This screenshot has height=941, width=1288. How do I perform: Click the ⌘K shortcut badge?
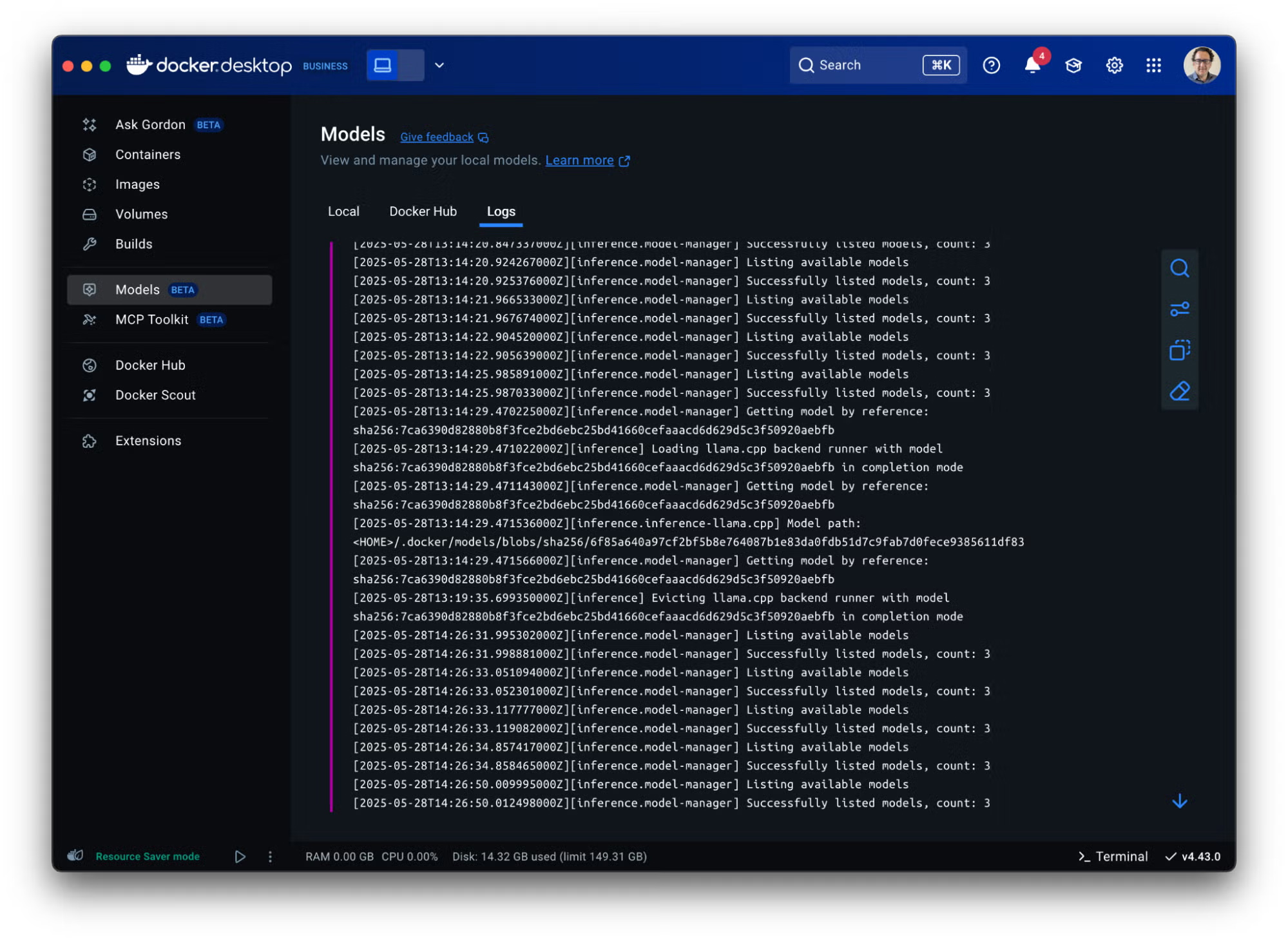pos(941,65)
